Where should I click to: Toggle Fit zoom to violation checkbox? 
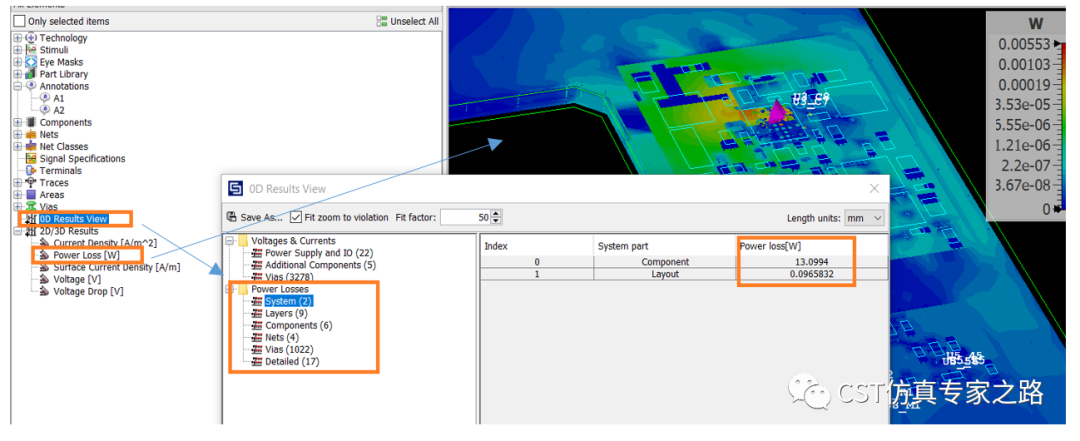pyautogui.click(x=296, y=217)
